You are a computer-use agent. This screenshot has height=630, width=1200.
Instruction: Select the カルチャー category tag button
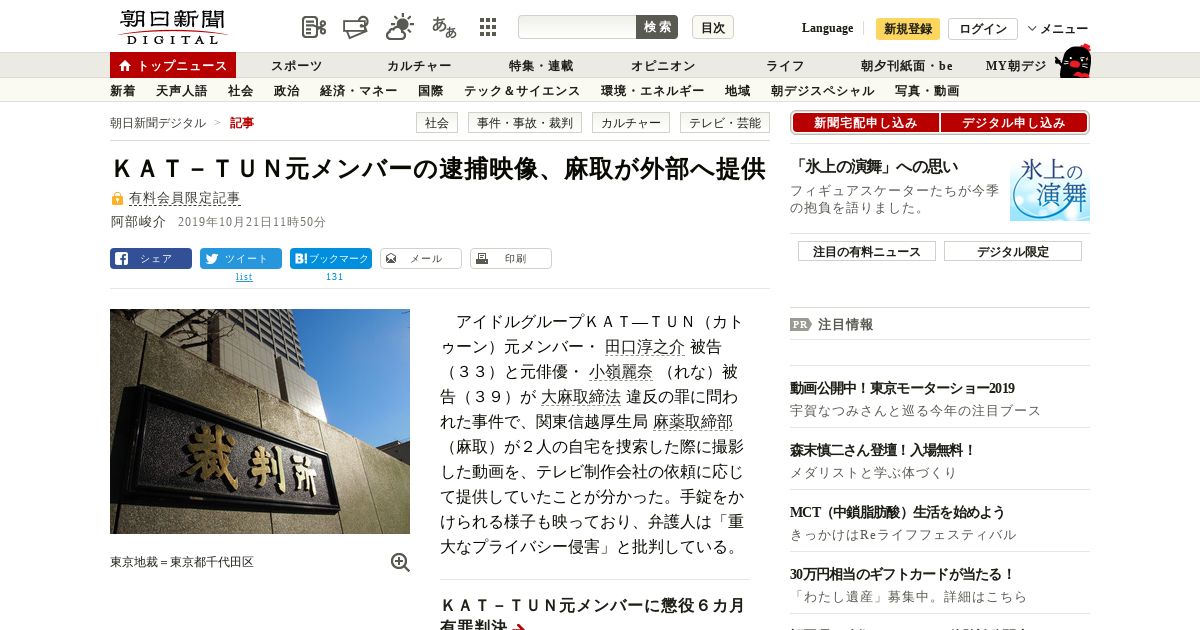tap(631, 123)
